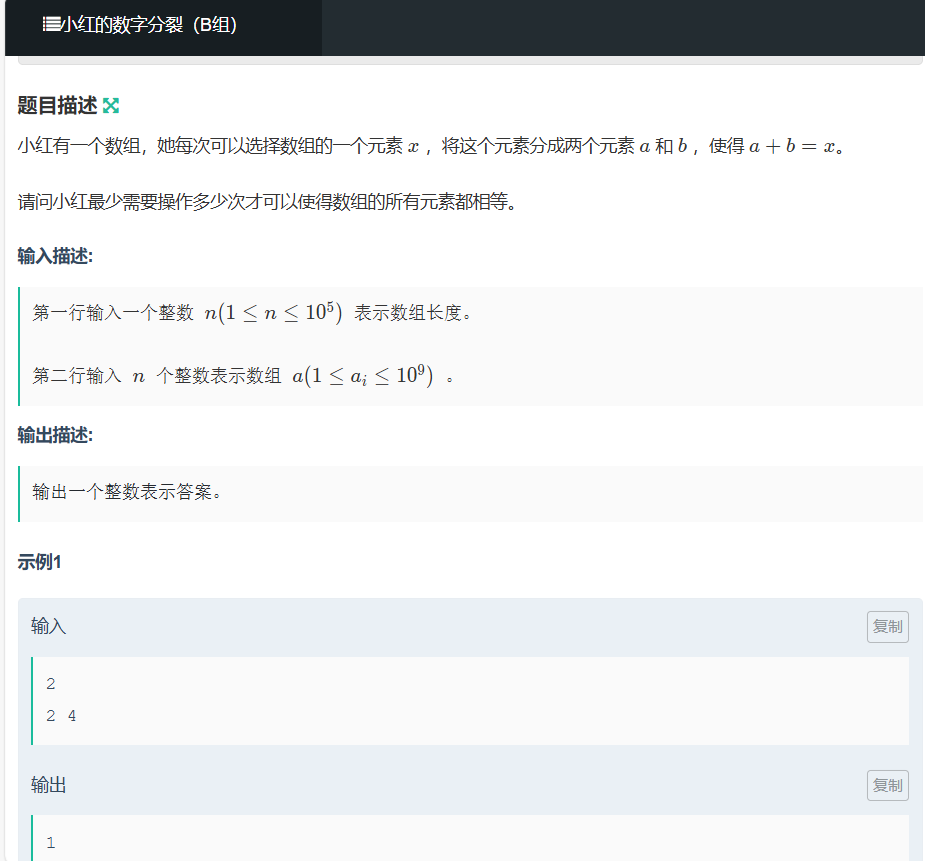Click the problem list icon beside the title

coord(51,24)
